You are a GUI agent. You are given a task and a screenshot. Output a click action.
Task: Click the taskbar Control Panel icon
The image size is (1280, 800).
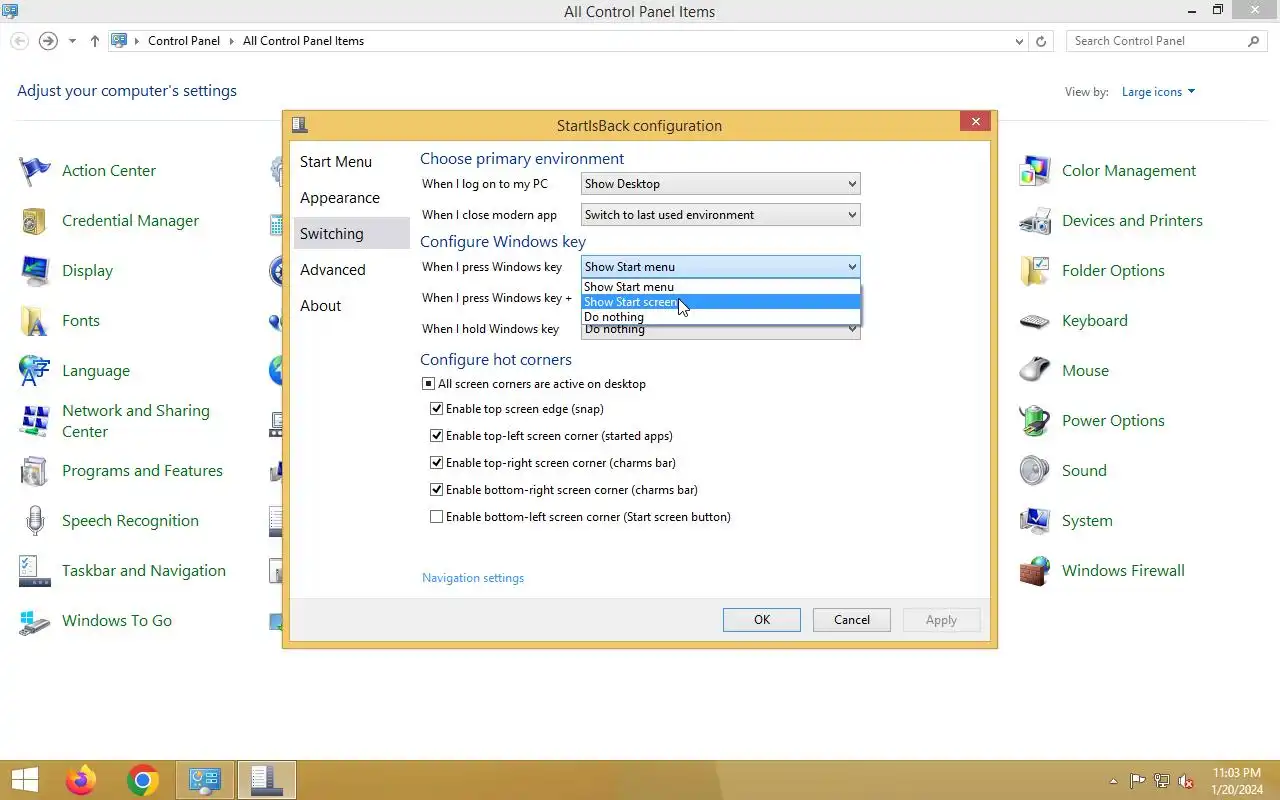(205, 780)
